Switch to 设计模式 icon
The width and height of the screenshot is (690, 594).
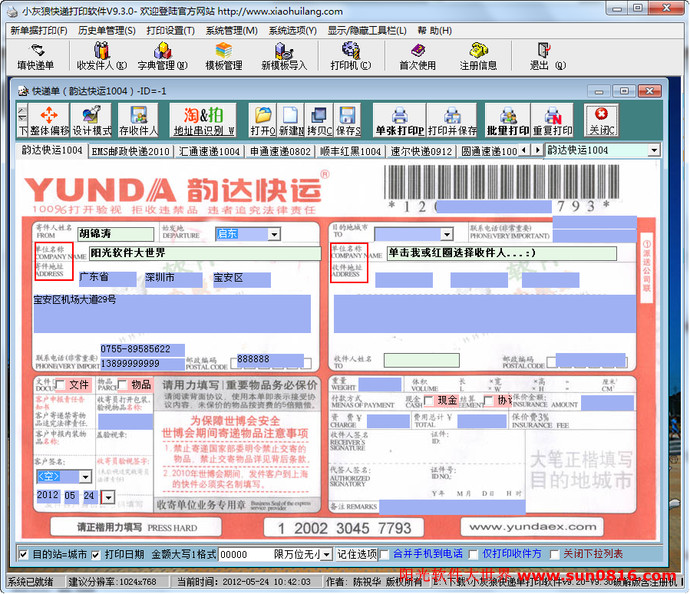click(x=92, y=120)
